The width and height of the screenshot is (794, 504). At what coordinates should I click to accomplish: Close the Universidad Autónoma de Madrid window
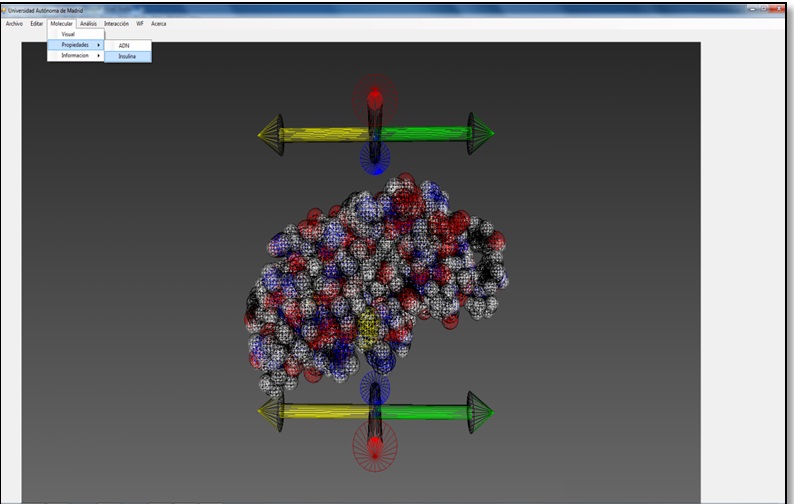tap(779, 9)
